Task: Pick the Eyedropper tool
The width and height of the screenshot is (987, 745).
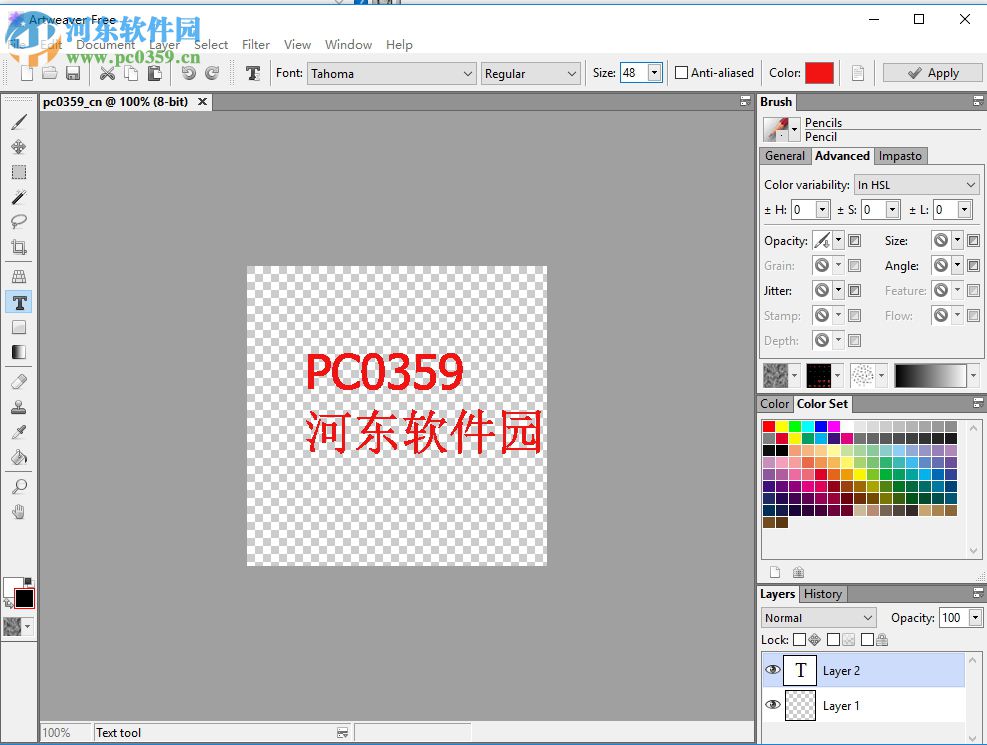Action: point(19,431)
